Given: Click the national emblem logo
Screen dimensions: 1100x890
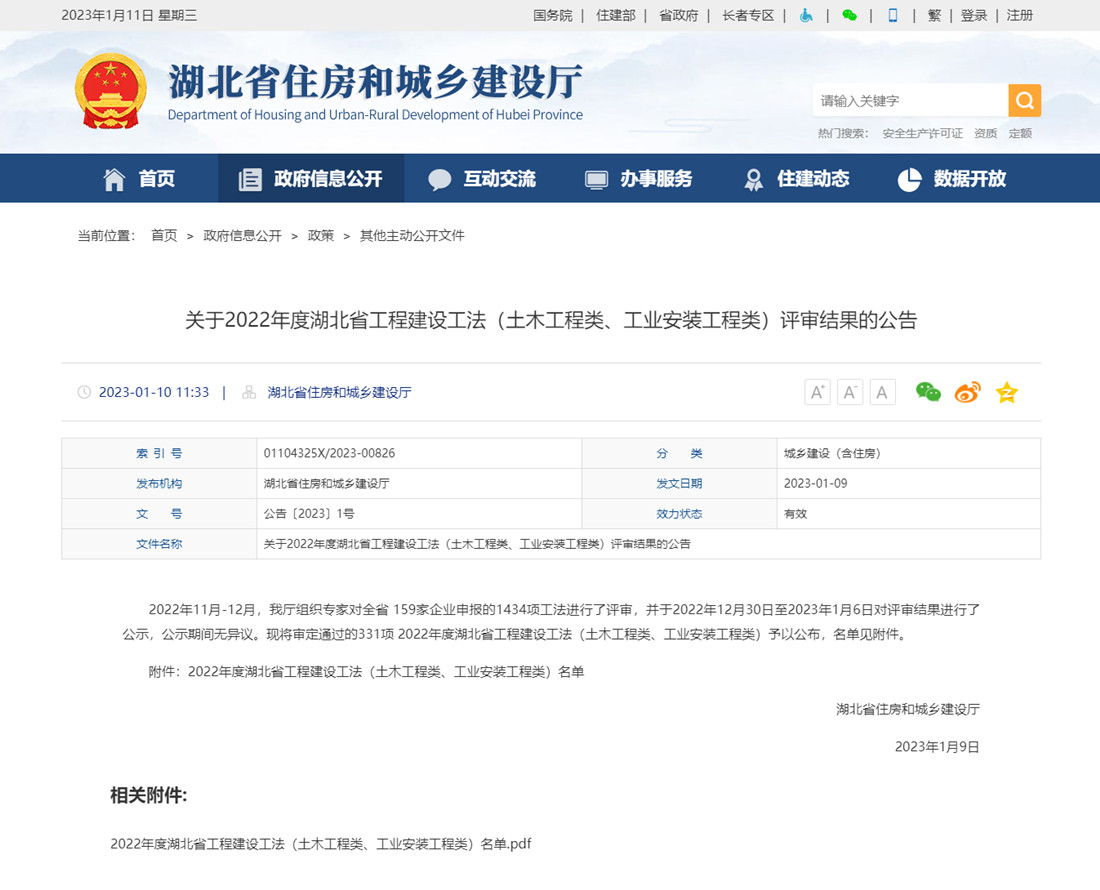Looking at the screenshot, I should click(x=110, y=90).
